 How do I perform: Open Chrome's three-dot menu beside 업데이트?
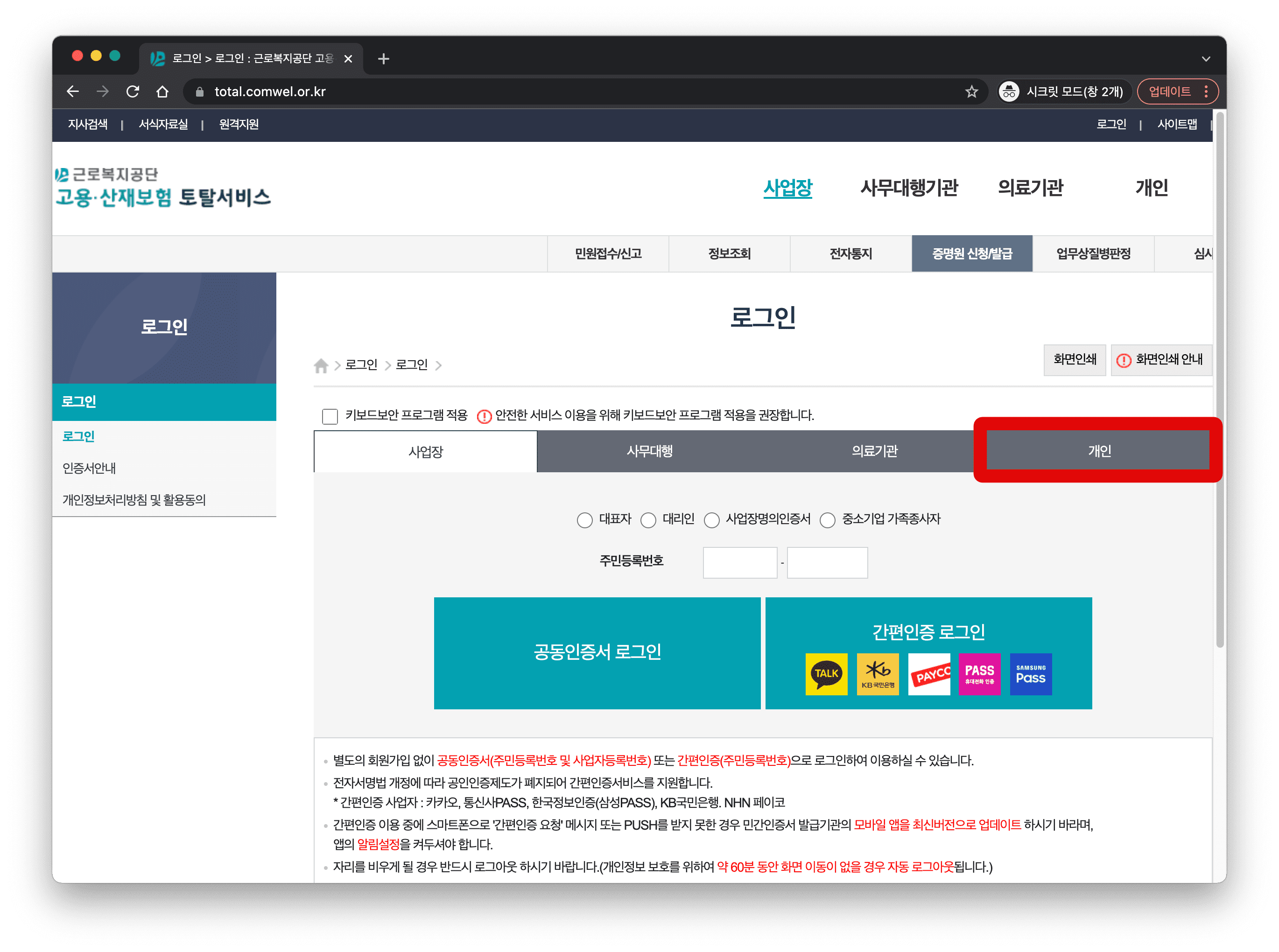pos(1206,91)
